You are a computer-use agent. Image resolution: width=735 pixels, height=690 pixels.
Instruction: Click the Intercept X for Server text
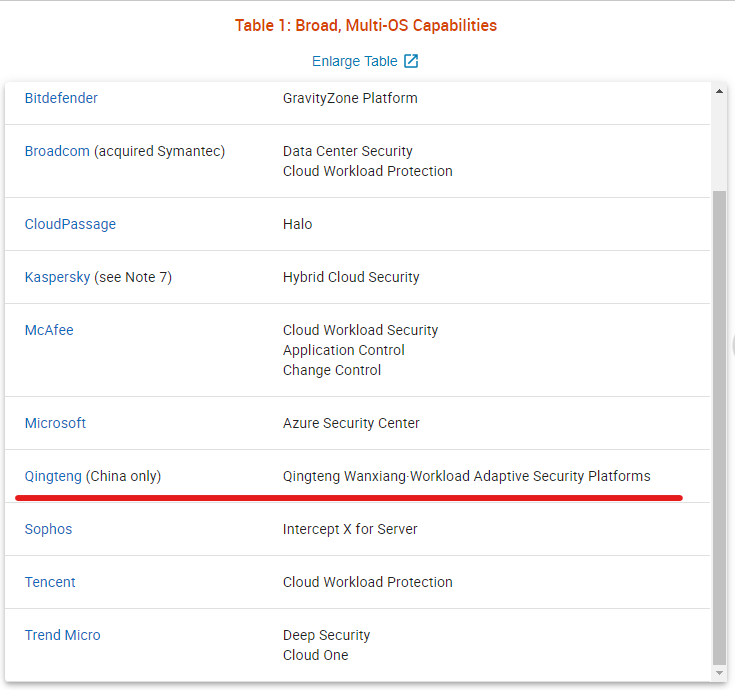point(350,529)
